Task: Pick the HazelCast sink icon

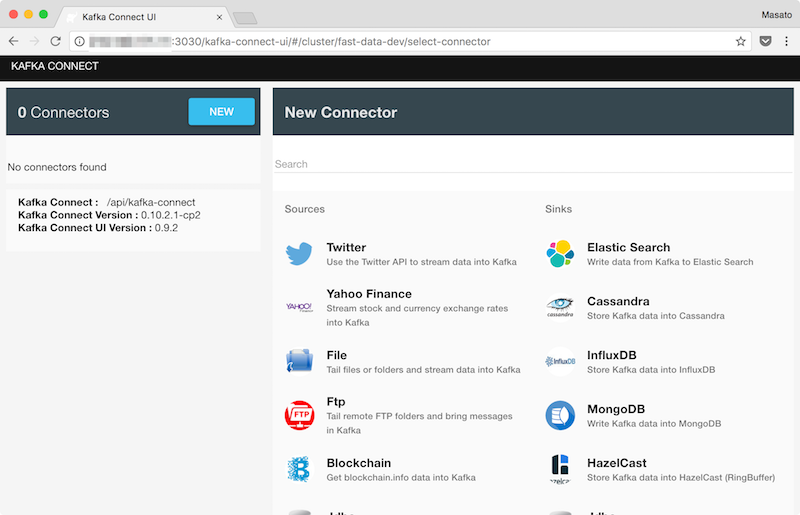Action: 560,469
